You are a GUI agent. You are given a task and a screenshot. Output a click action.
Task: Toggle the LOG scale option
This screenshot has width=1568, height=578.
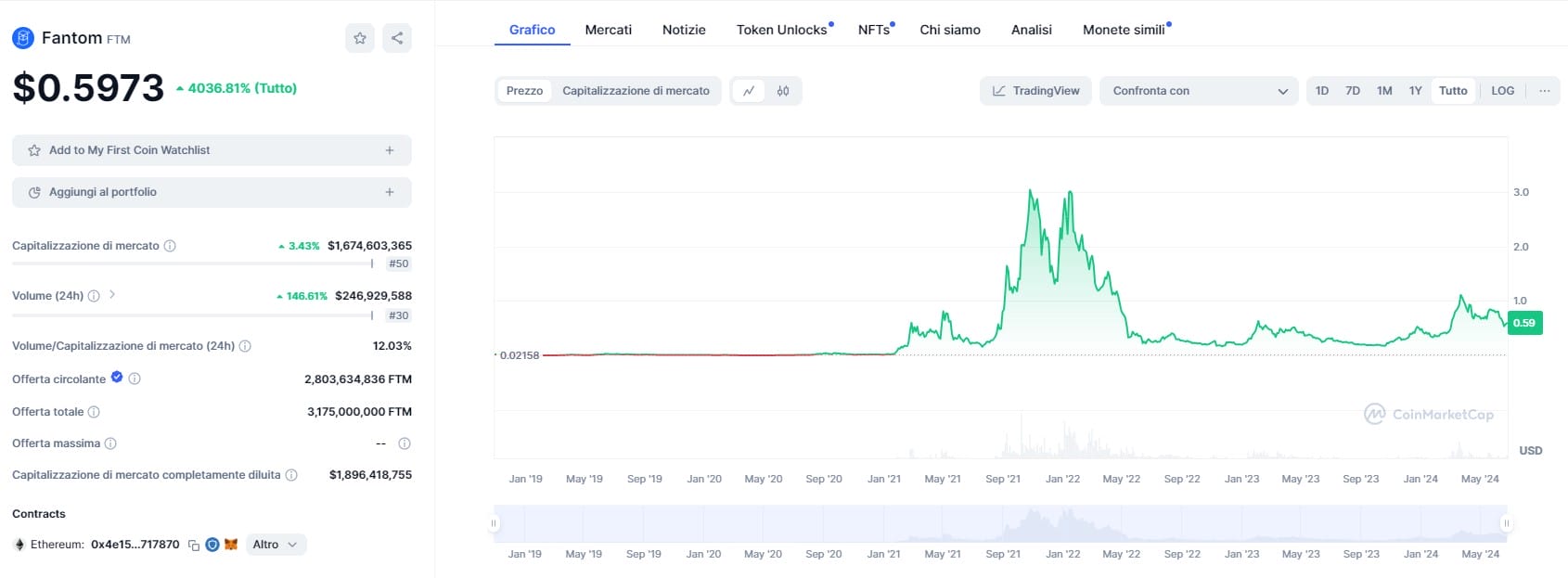1502,91
